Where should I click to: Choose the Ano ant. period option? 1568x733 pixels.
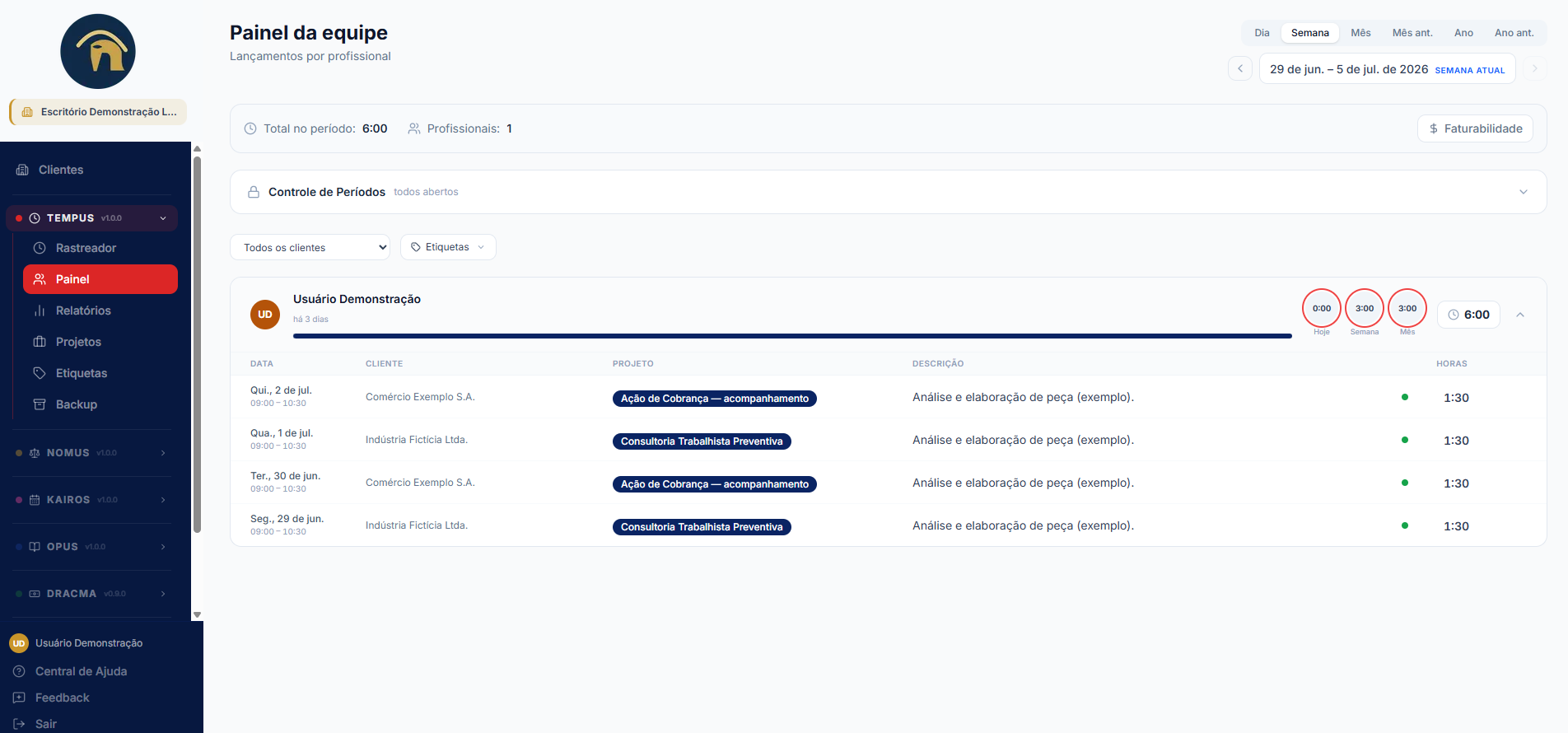pos(1514,33)
